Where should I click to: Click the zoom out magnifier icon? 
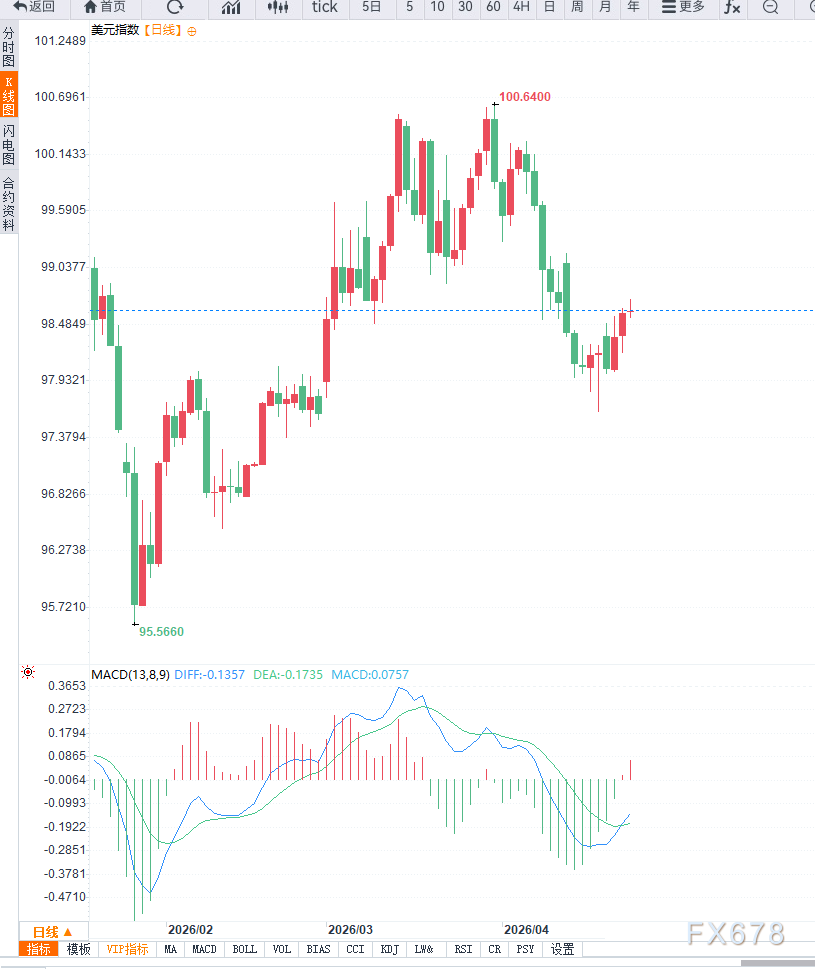(x=770, y=7)
